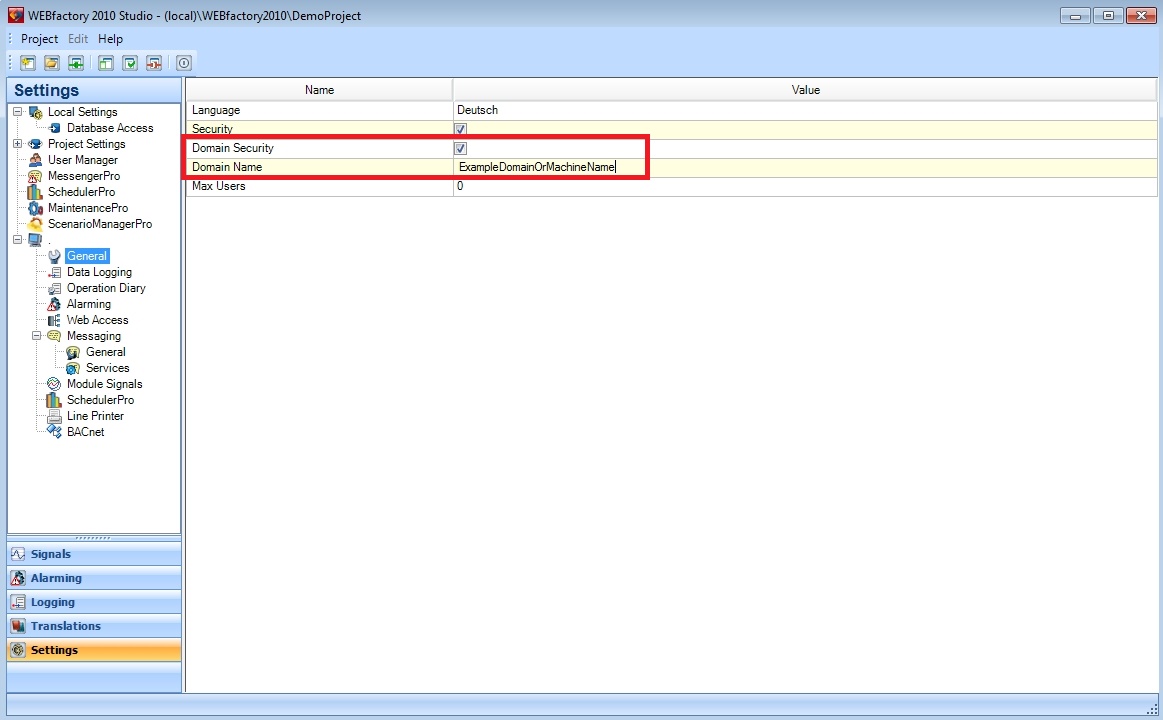Open the BACnet settings node
The width and height of the screenshot is (1163, 720).
click(85, 432)
